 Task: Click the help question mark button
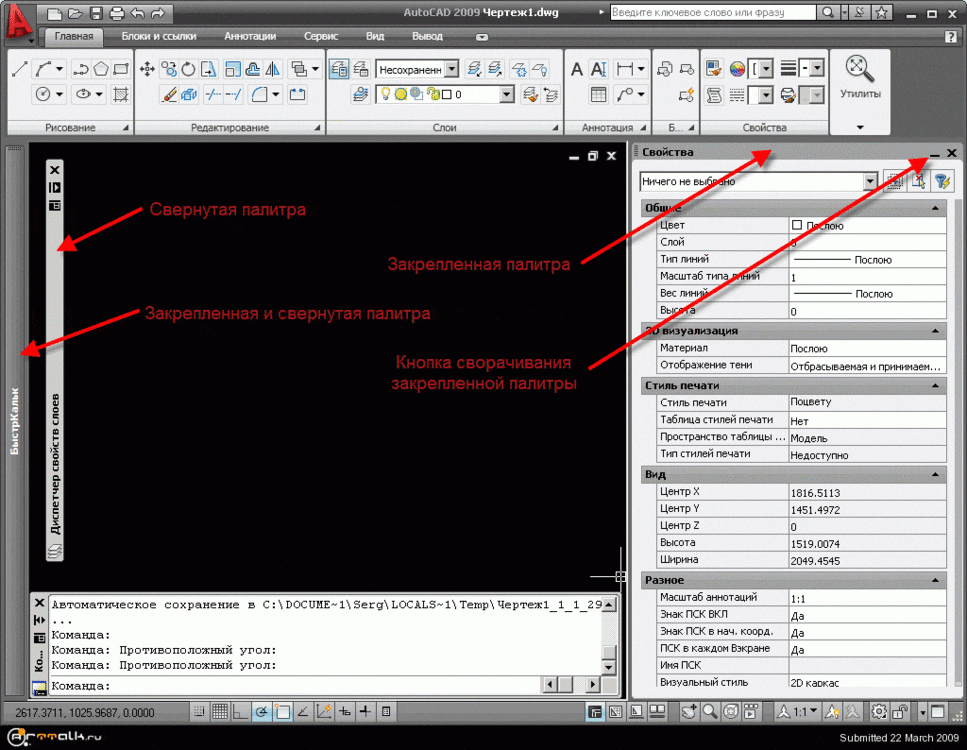pos(951,36)
